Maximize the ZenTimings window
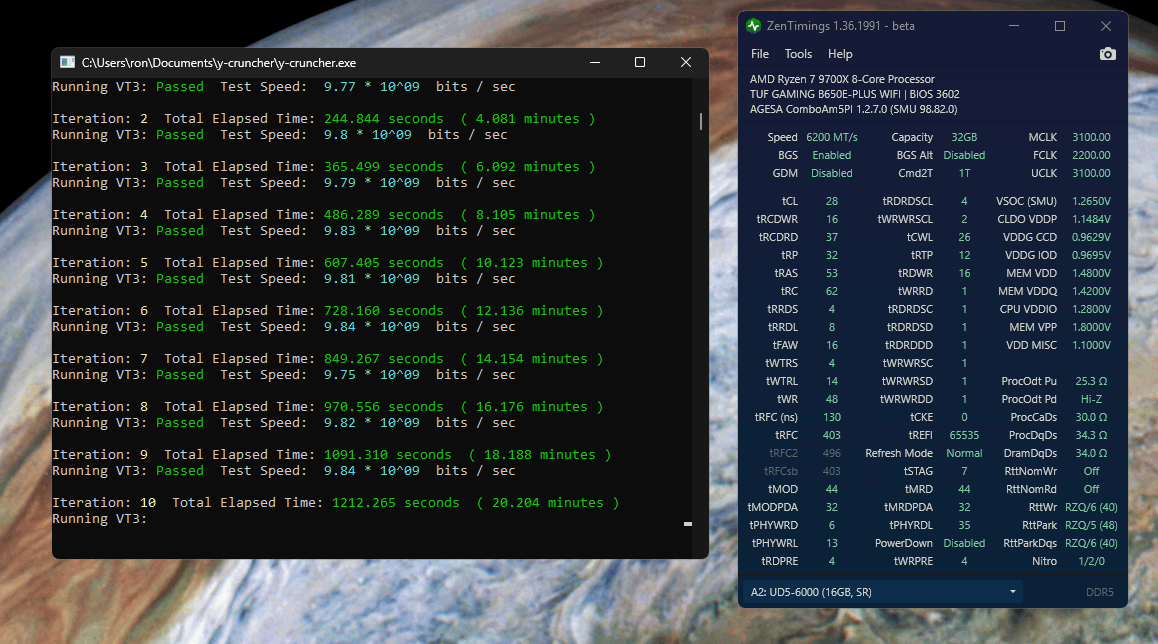This screenshot has width=1158, height=644. 1060,26
